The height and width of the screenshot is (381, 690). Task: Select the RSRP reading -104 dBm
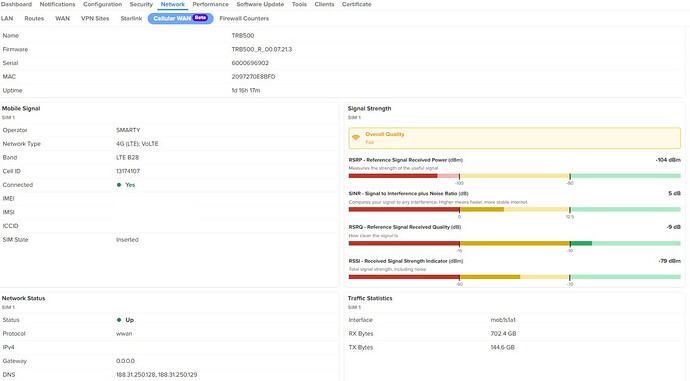coord(668,160)
